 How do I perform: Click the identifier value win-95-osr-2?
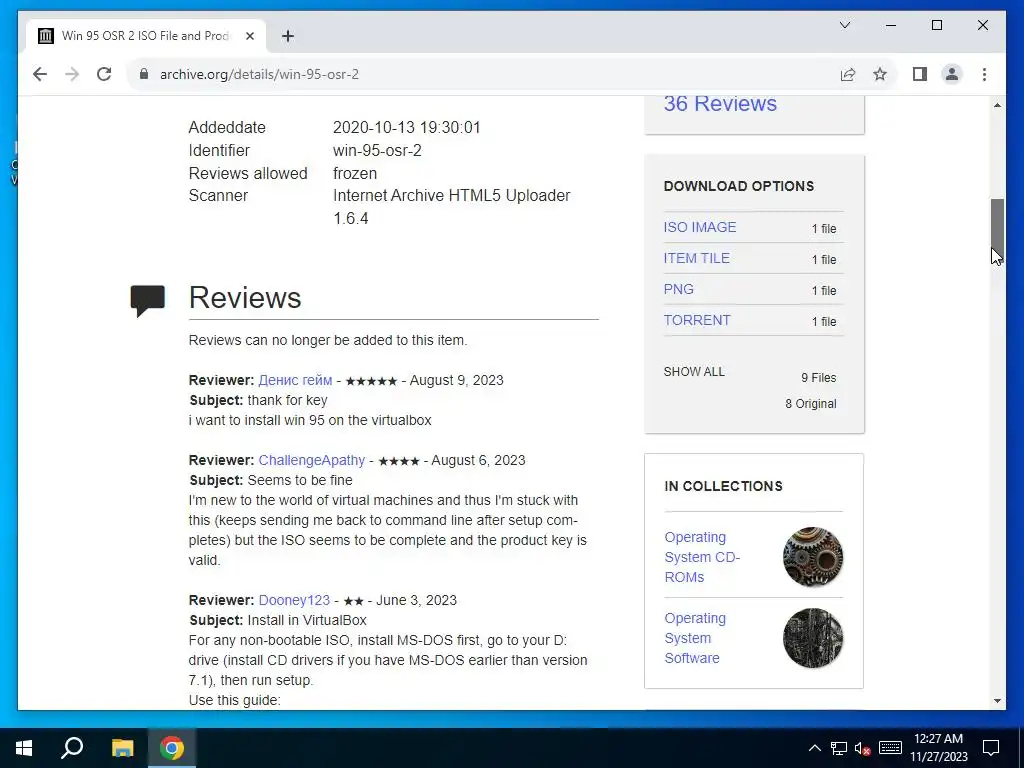point(377,150)
